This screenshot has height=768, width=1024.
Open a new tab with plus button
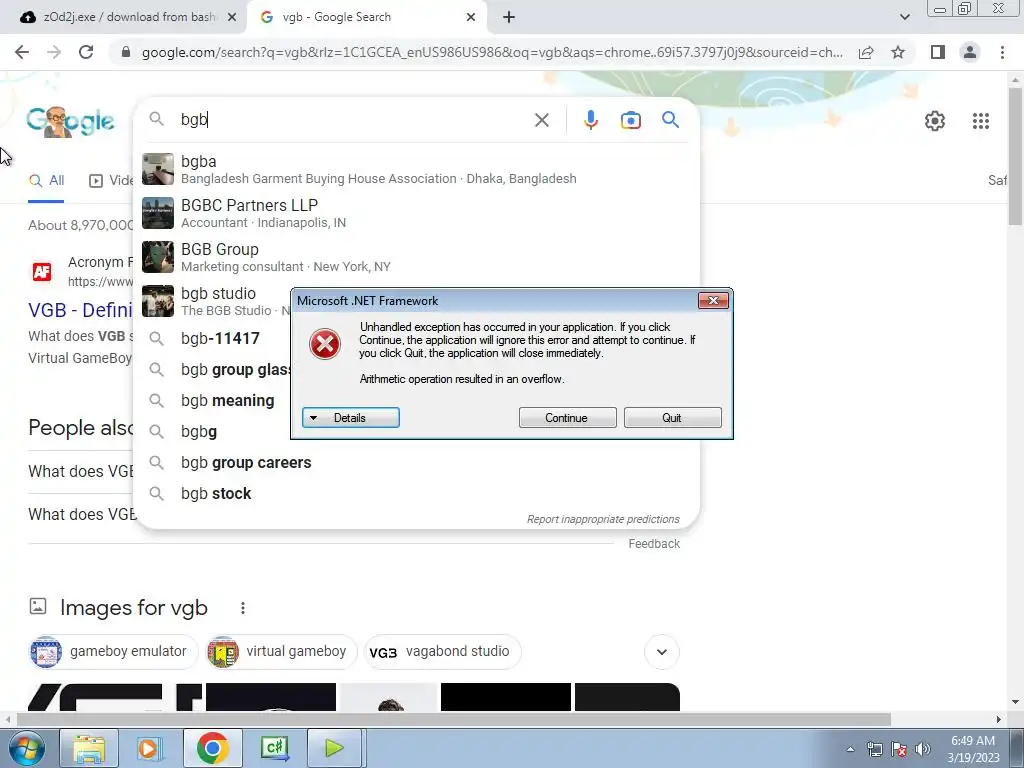tap(509, 17)
